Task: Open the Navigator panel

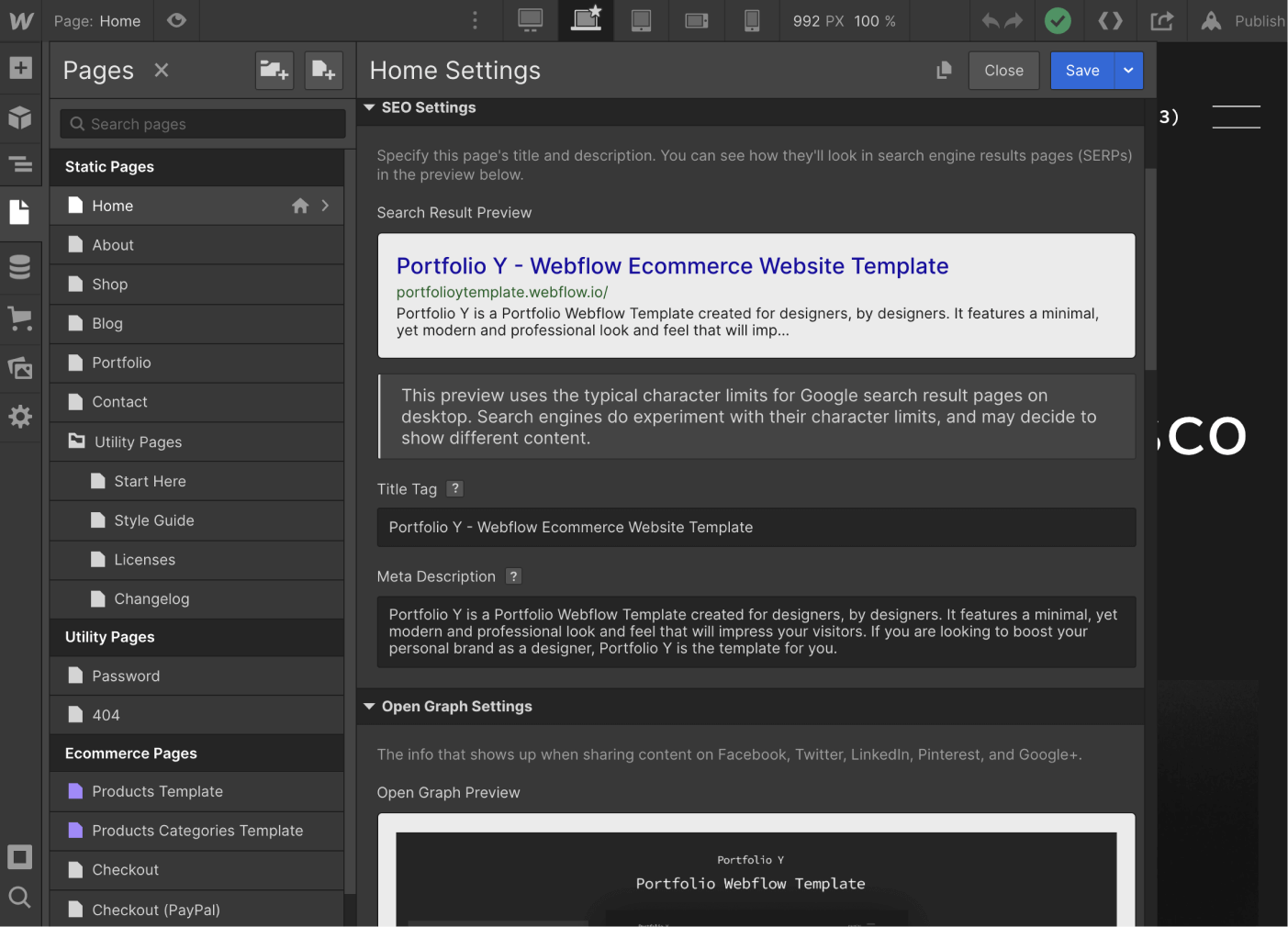Action: (20, 165)
